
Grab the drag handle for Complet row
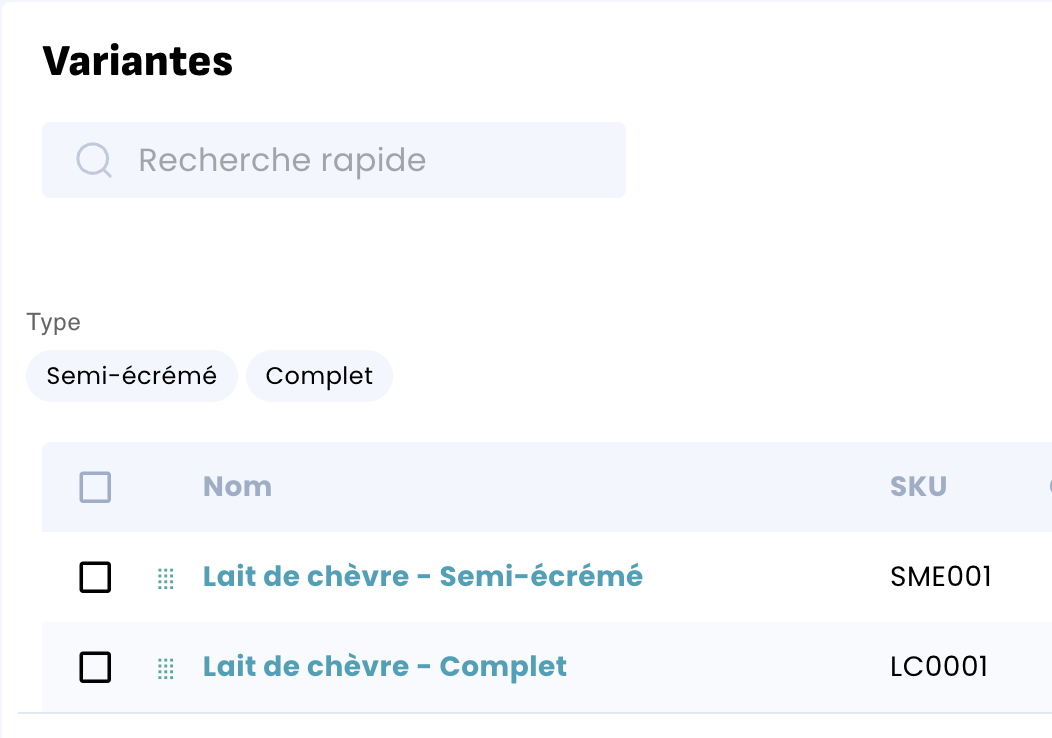[x=166, y=667]
